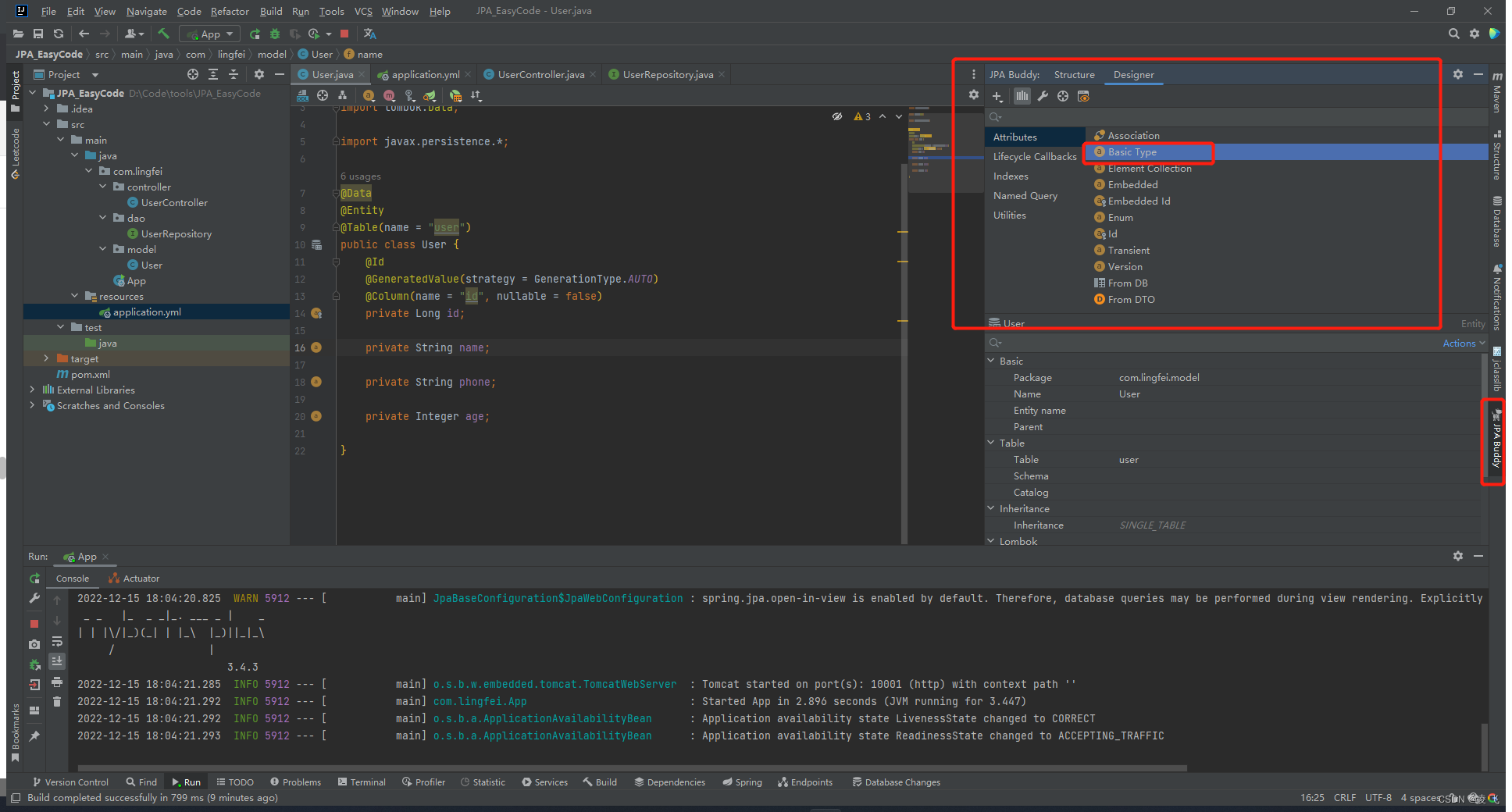Open the VCS menu
Screen dimensions: 1512x812
pyautogui.click(x=363, y=11)
